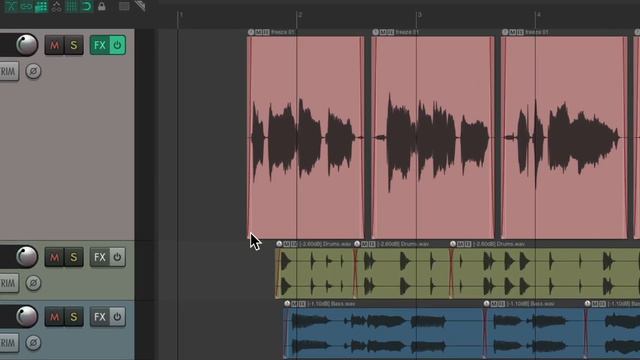Click round icon on first Bass.wav item
The width and height of the screenshot is (640, 360).
287,303
